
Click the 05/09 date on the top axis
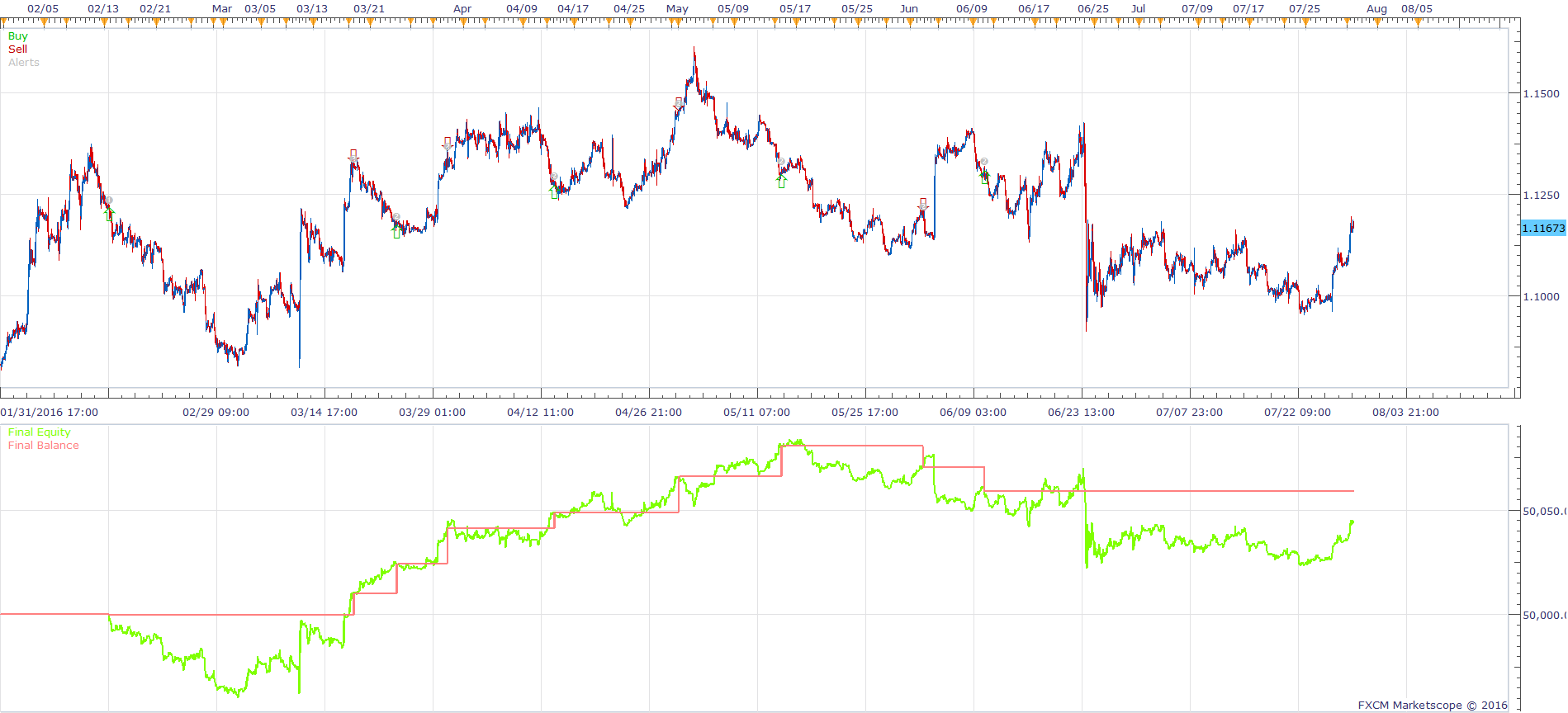point(733,8)
